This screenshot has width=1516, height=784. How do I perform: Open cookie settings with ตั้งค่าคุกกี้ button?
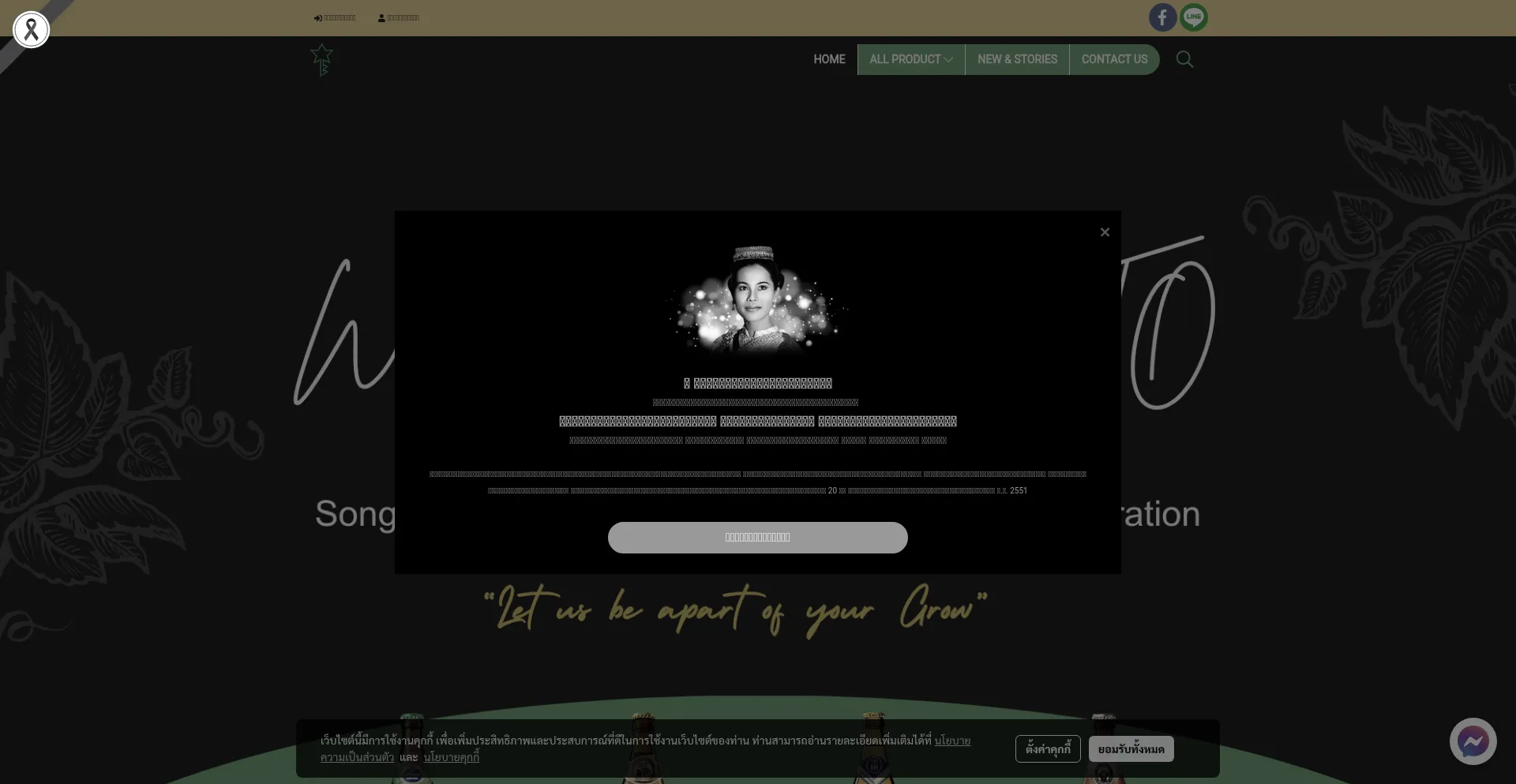1048,749
